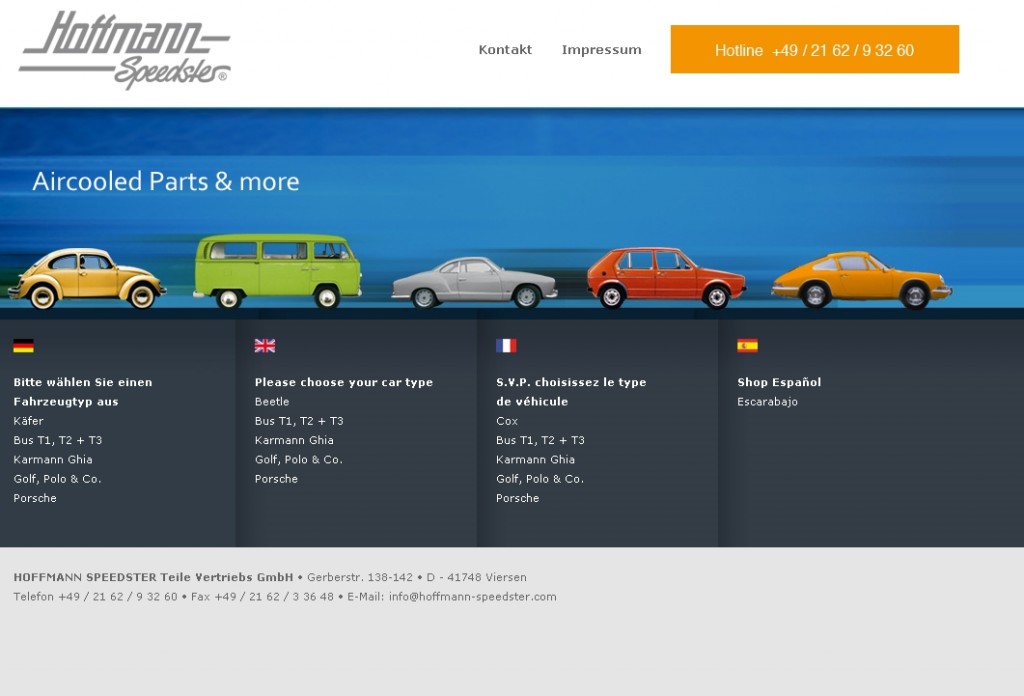Open Escarabajo in the Spanish shop

point(767,402)
